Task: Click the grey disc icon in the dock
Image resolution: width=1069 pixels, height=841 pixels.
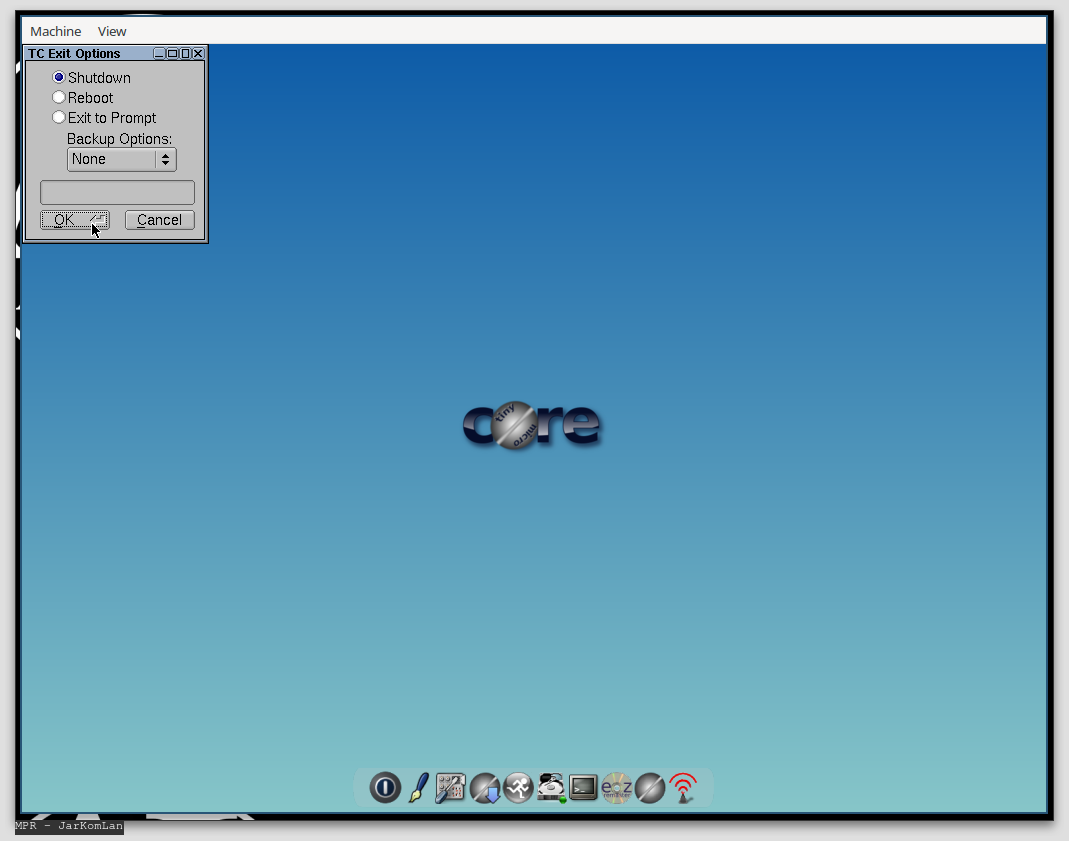Action: pyautogui.click(x=650, y=788)
